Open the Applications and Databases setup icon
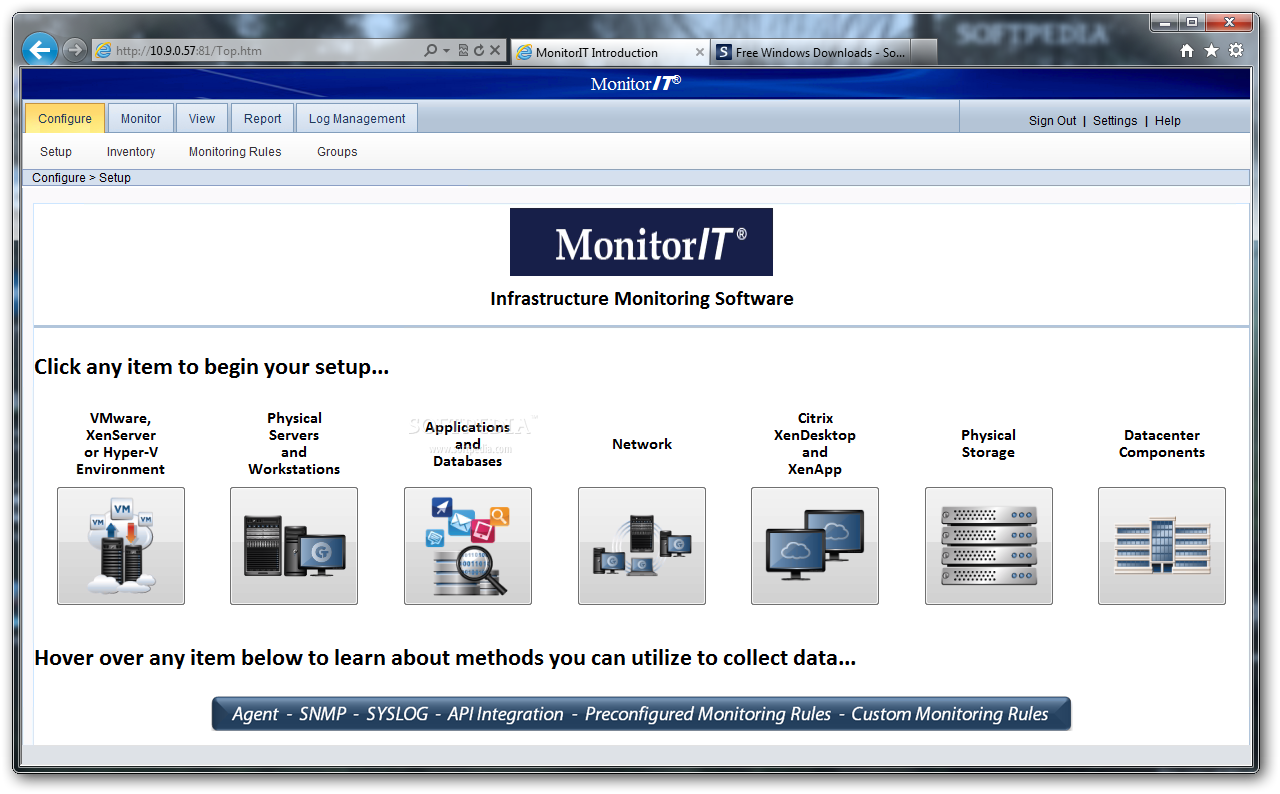Viewport: 1280px width, 794px height. click(468, 546)
